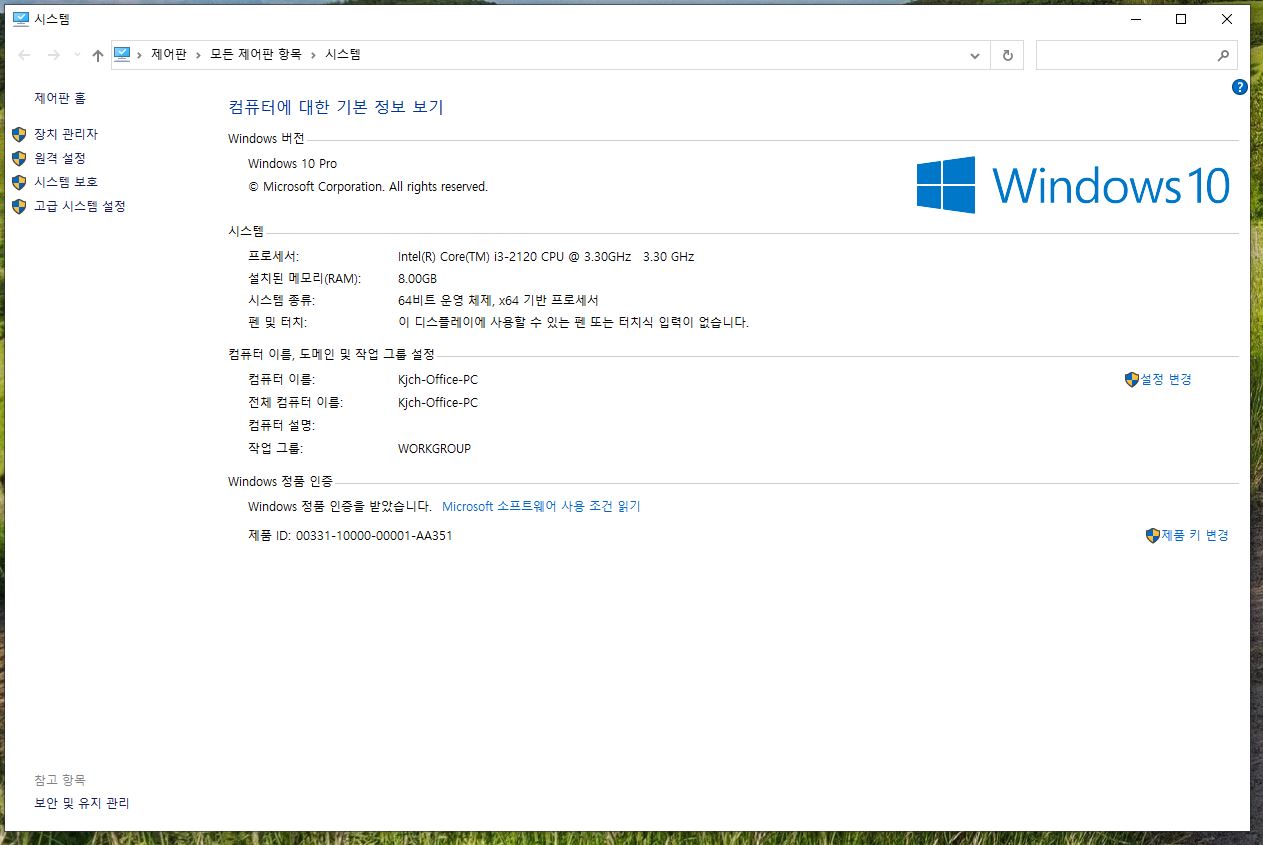
Task: Select Kjch-Office-PC in the 컴퓨터 이름 row
Action: tap(438, 380)
